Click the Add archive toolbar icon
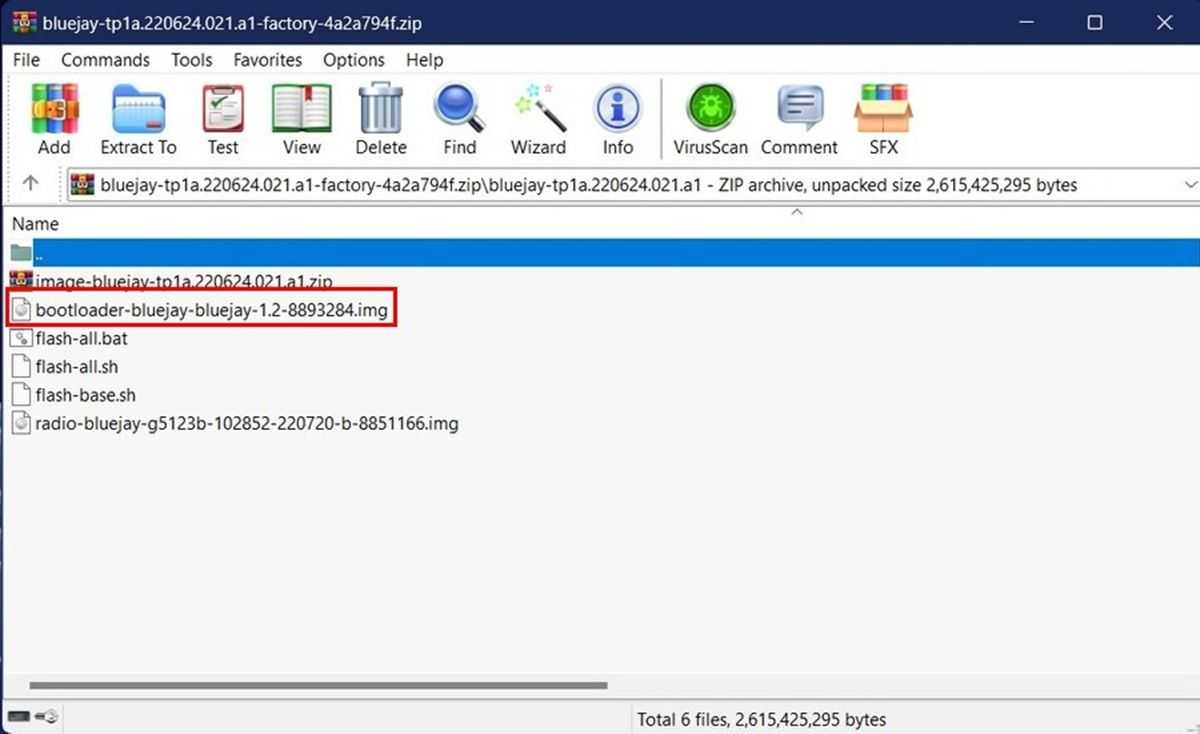This screenshot has width=1200, height=734. [x=54, y=119]
